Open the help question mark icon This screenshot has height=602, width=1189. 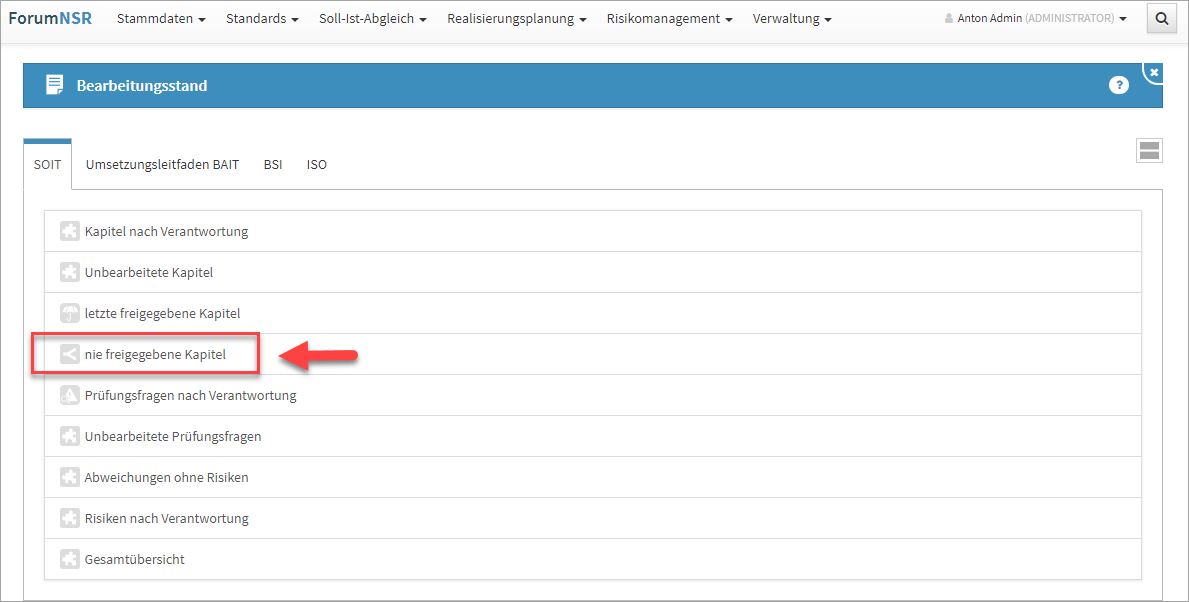point(1118,86)
